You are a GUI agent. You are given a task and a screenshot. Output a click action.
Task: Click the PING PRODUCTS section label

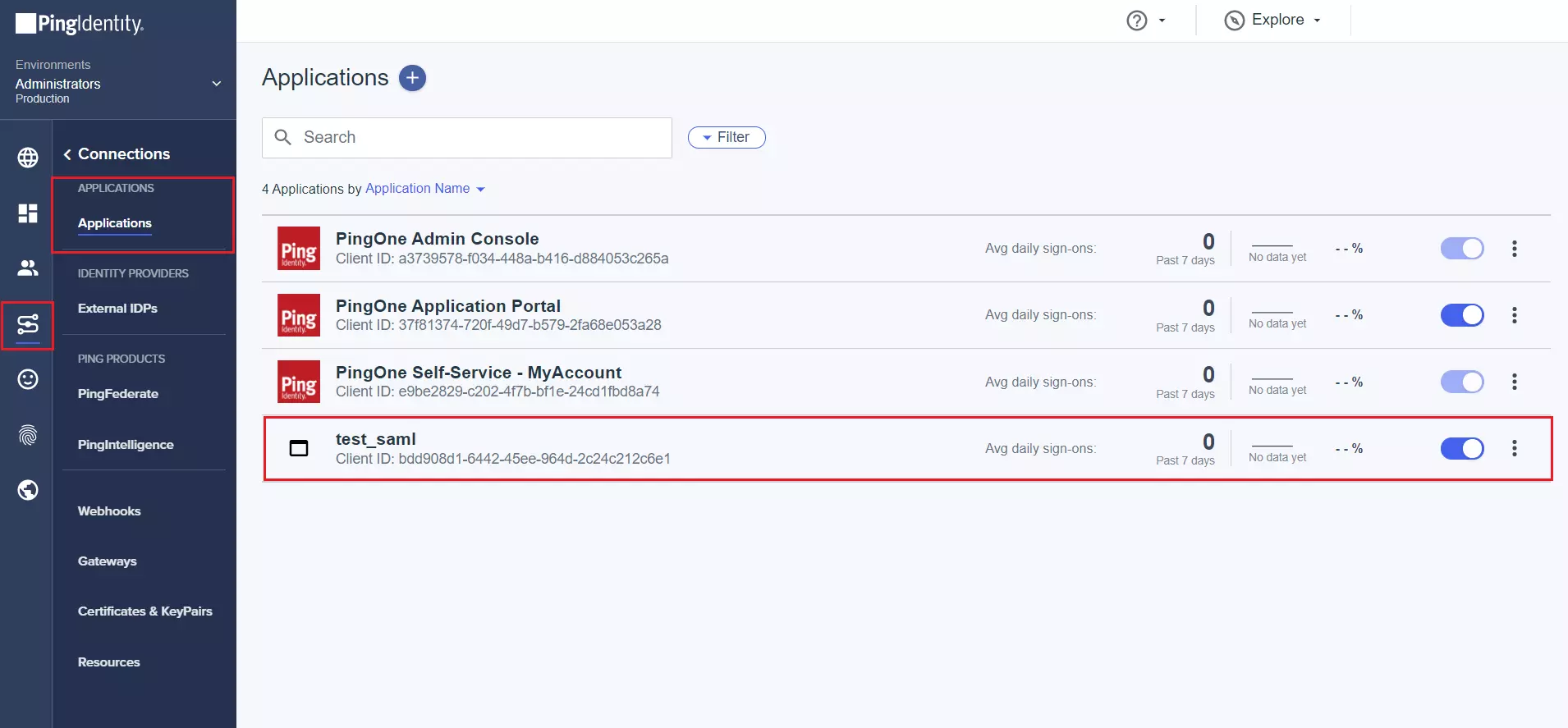click(121, 359)
